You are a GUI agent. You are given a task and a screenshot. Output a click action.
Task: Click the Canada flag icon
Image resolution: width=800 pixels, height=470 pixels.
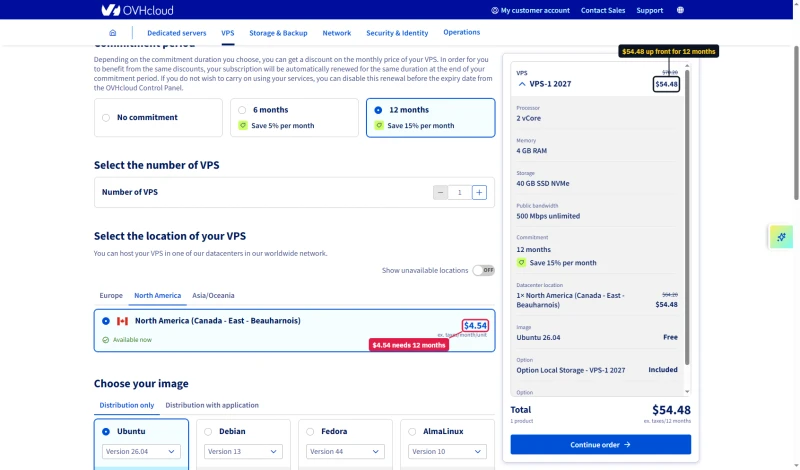click(122, 321)
